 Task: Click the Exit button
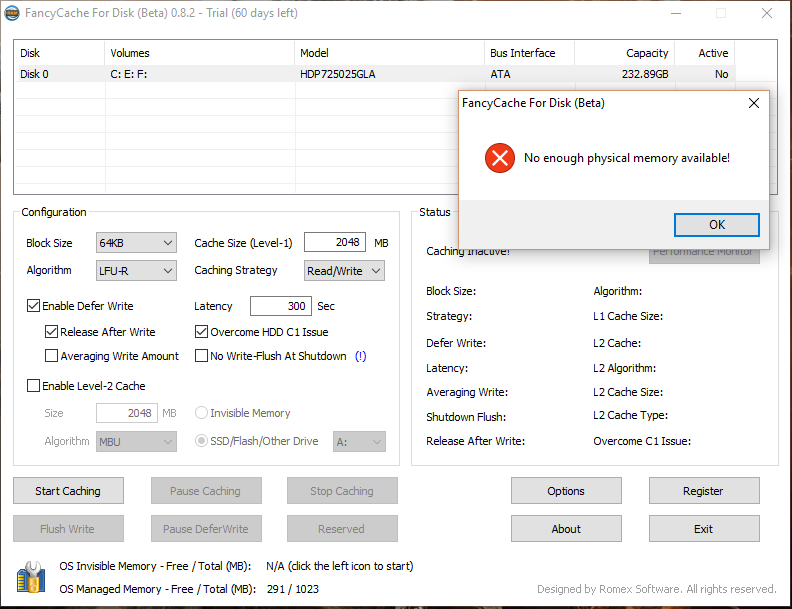tap(704, 529)
